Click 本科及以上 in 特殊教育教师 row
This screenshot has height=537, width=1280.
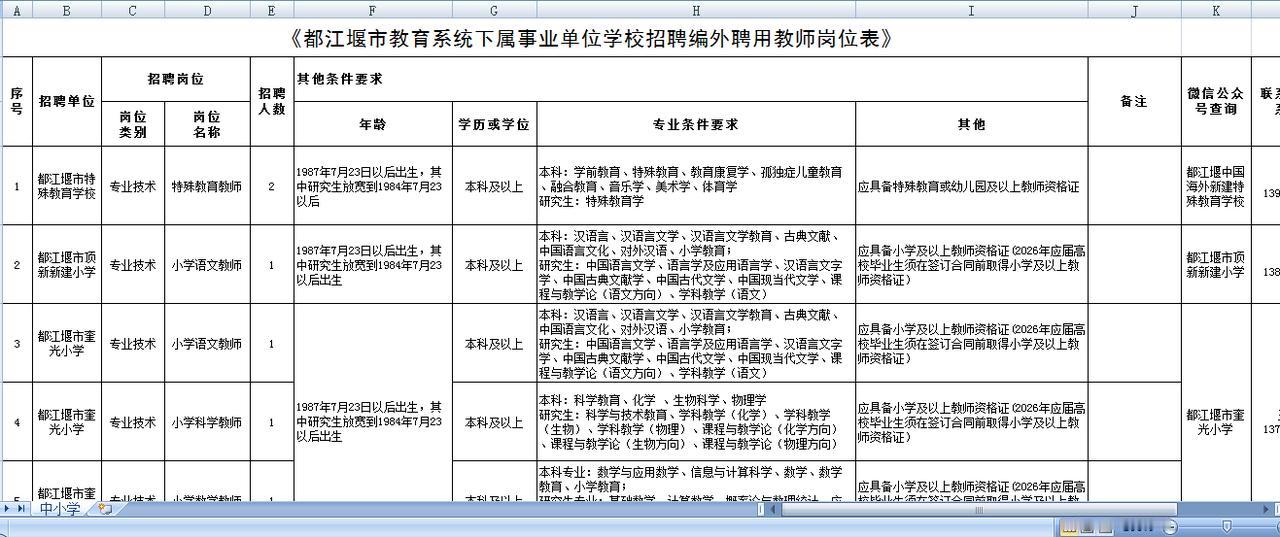tap(494, 186)
